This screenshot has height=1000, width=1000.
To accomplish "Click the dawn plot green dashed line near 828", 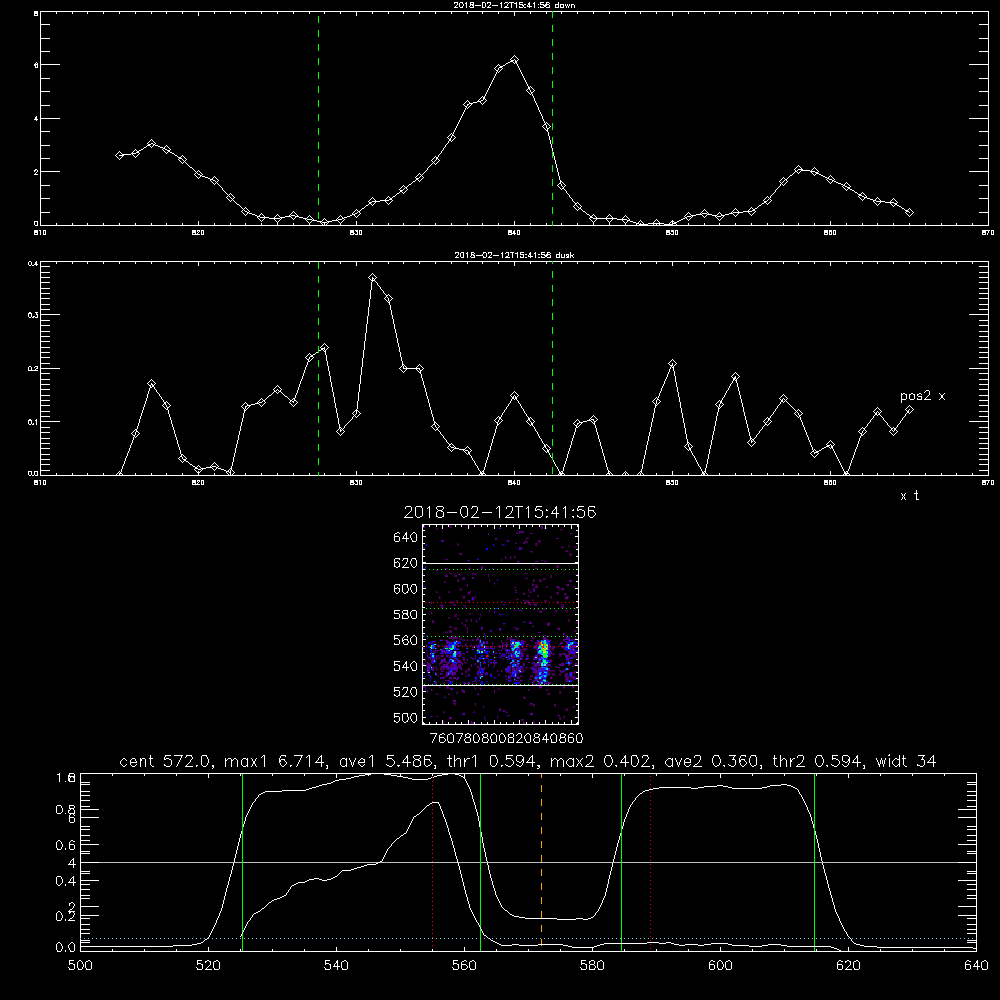I will tap(318, 118).
